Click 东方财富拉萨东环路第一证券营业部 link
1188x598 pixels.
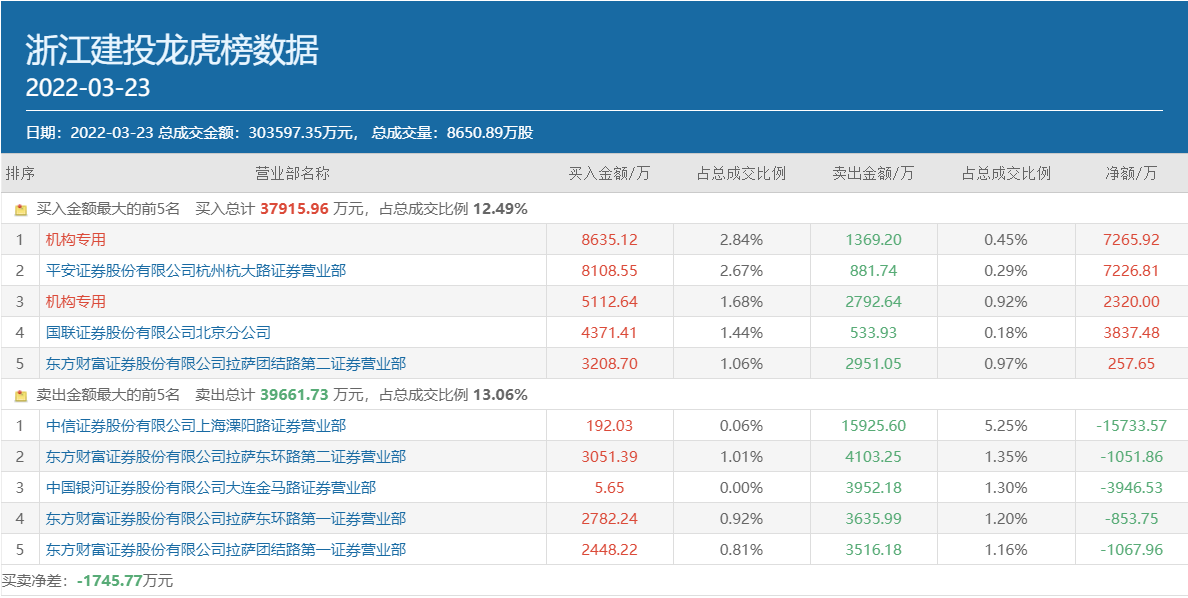(226, 519)
